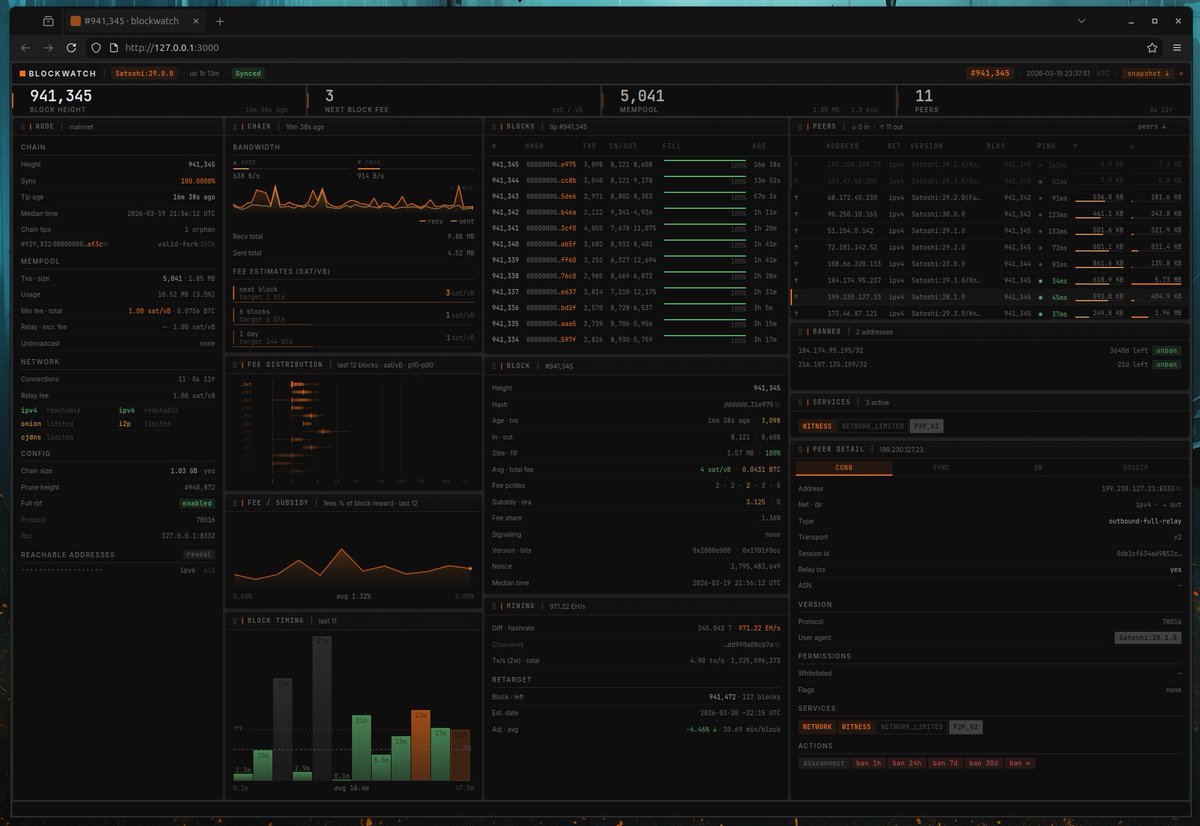Screen dimensions: 1200x826
Task: Select the CONN peer detail tab
Action: (x=844, y=467)
